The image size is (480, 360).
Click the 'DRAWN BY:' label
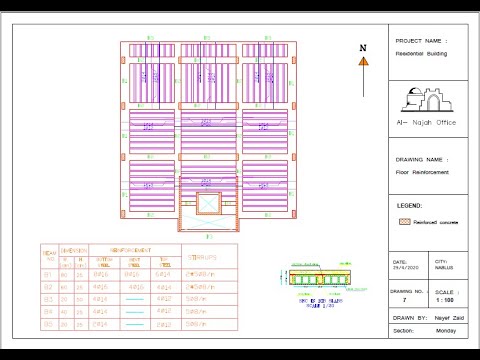pos(410,318)
